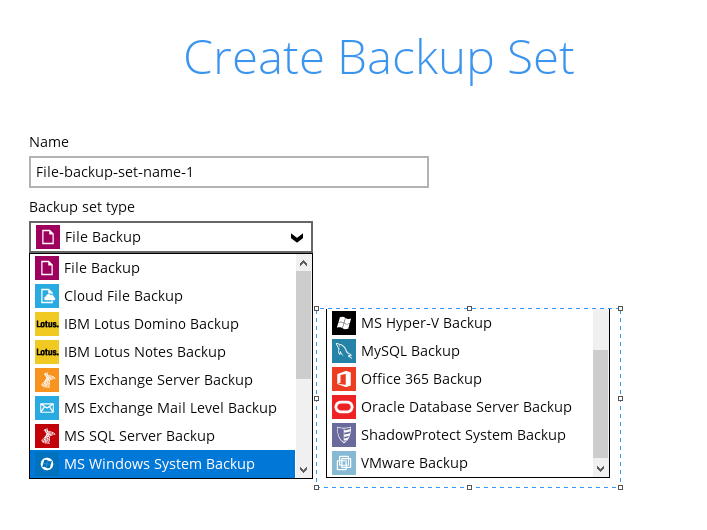Select MS Windows System Backup text

pyautogui.click(x=159, y=464)
